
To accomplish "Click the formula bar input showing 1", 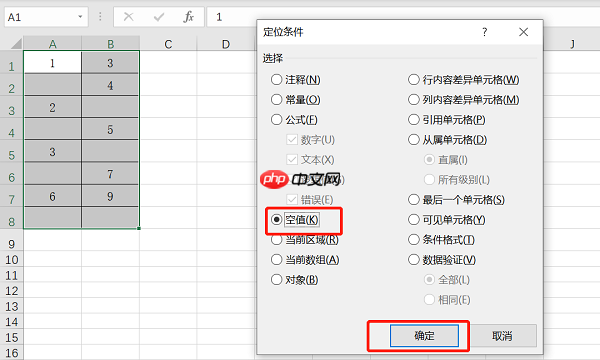I will [x=403, y=17].
